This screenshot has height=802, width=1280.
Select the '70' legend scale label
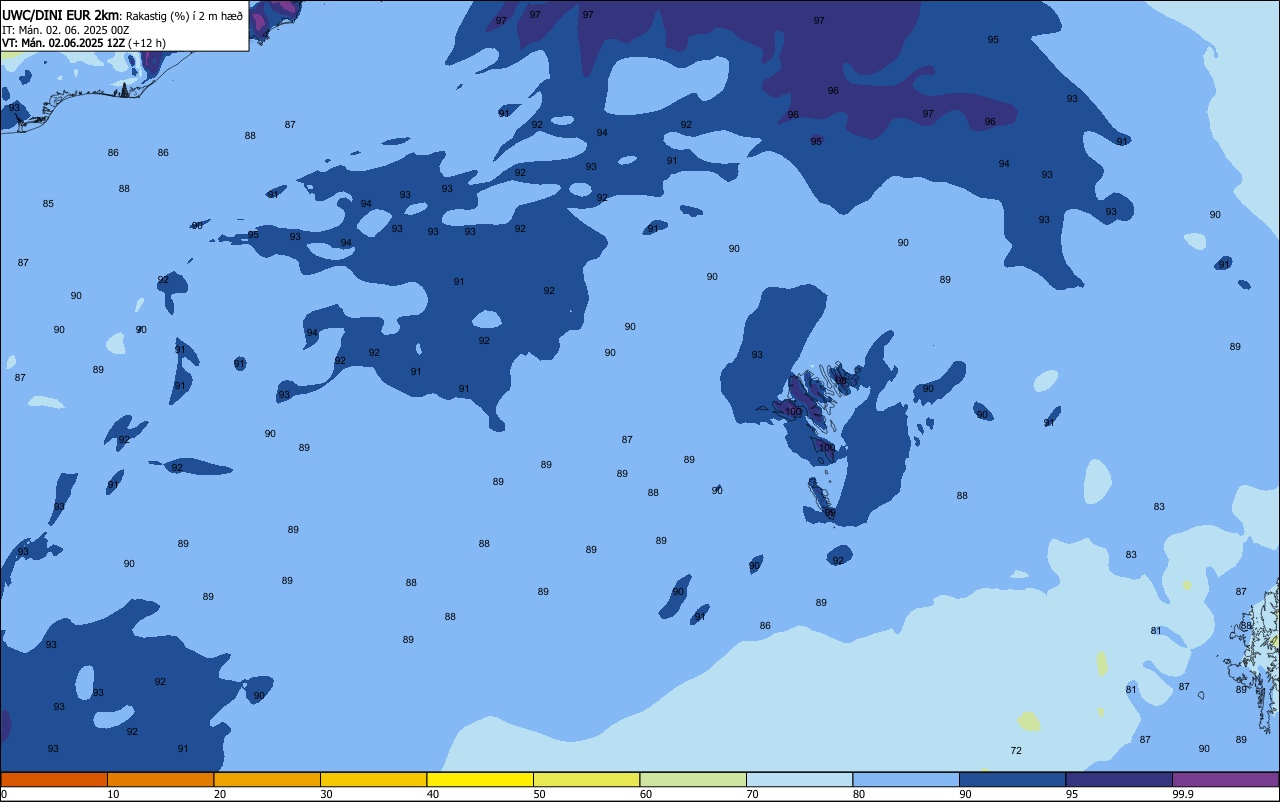(x=752, y=794)
